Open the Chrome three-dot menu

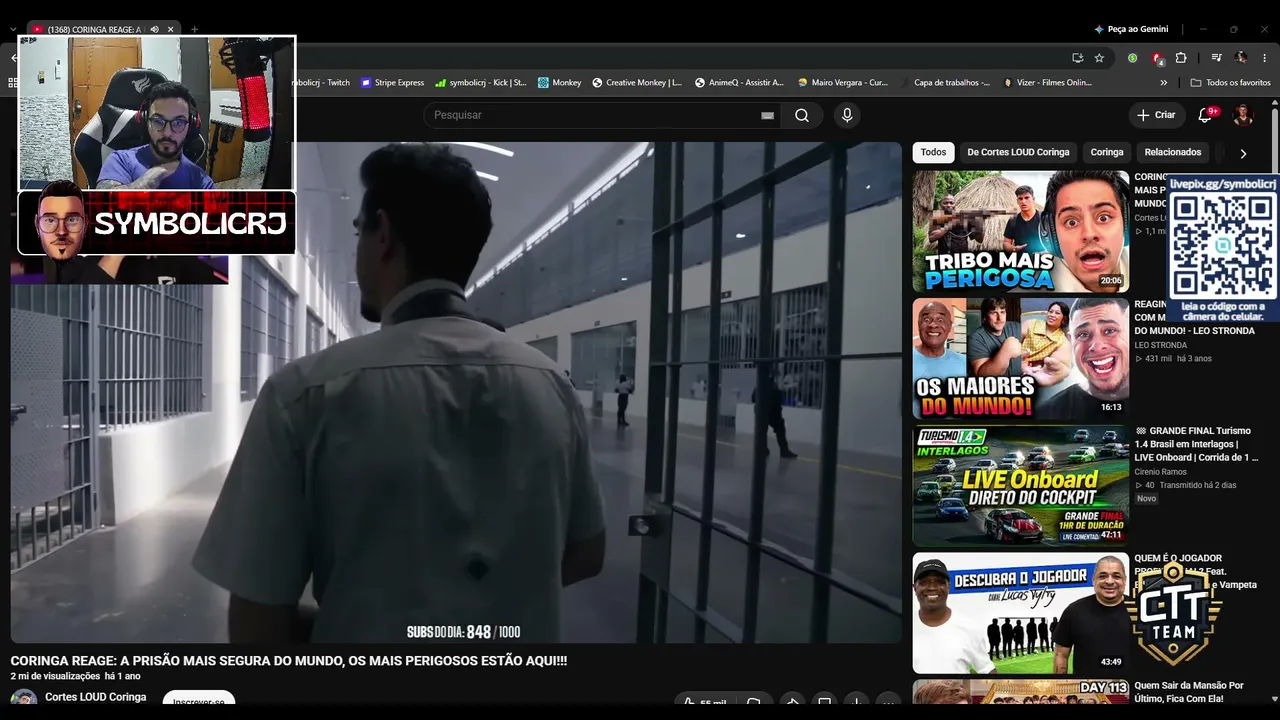click(1265, 58)
